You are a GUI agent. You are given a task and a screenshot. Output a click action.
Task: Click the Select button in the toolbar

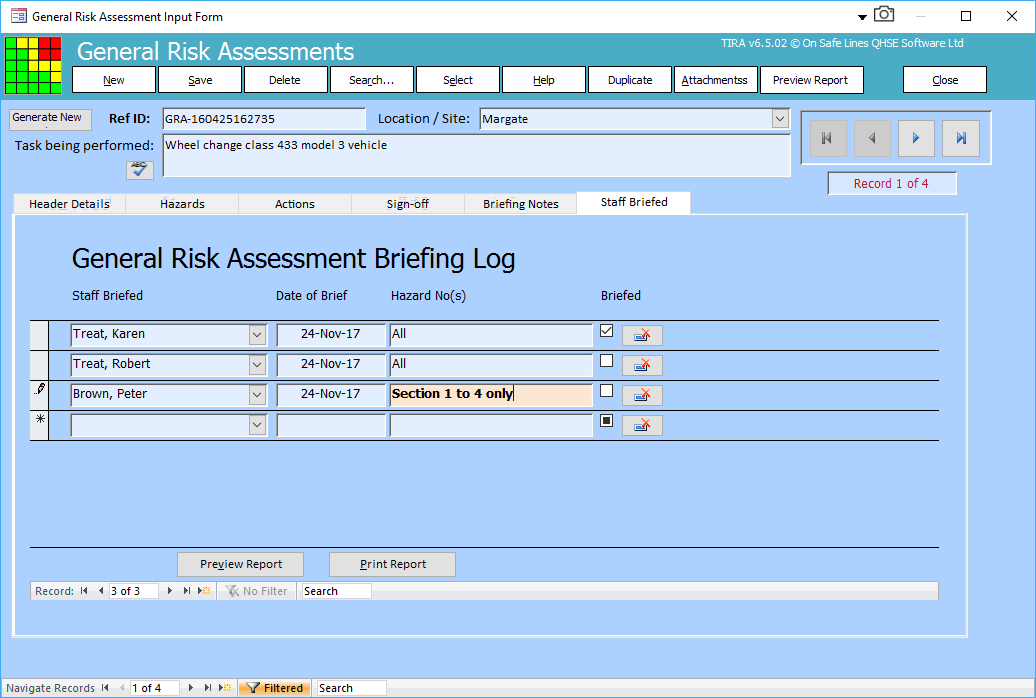tap(458, 80)
